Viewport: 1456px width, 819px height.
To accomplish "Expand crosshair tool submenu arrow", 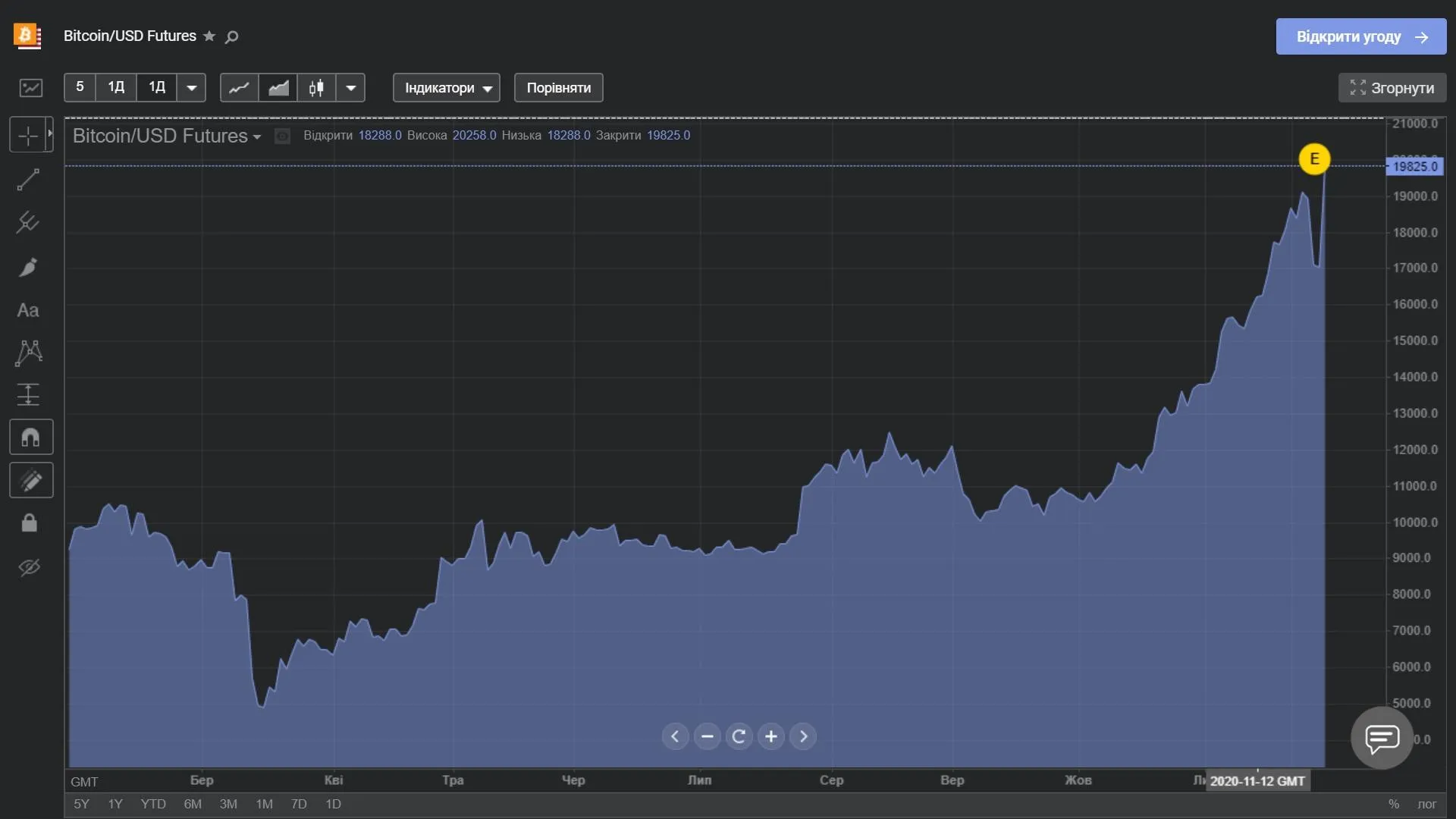I will click(50, 133).
